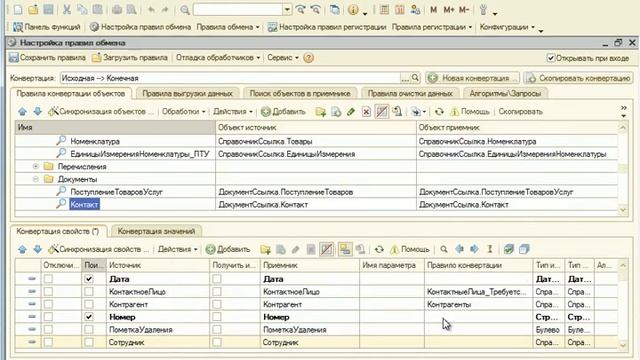Viewport: 640px width, 360px height.
Task: Switch to 'Правила очистки данных' tab
Action: click(410, 93)
